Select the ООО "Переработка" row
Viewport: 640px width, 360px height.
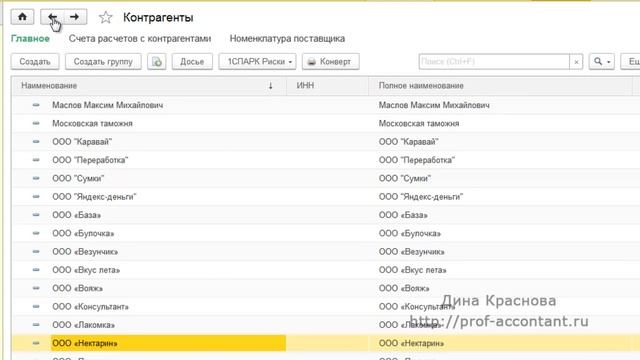pos(326,160)
